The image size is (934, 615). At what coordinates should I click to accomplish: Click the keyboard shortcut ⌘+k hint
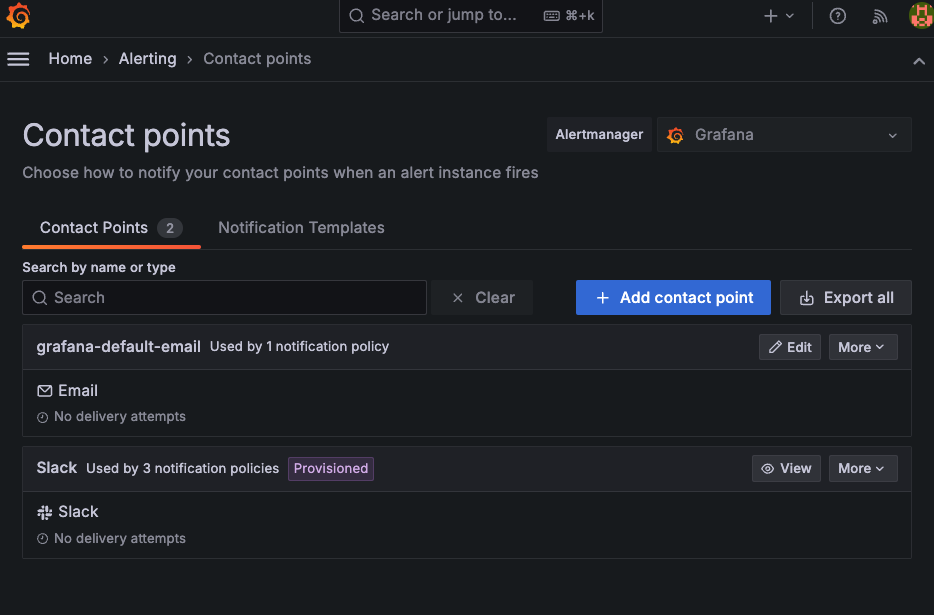coord(569,15)
